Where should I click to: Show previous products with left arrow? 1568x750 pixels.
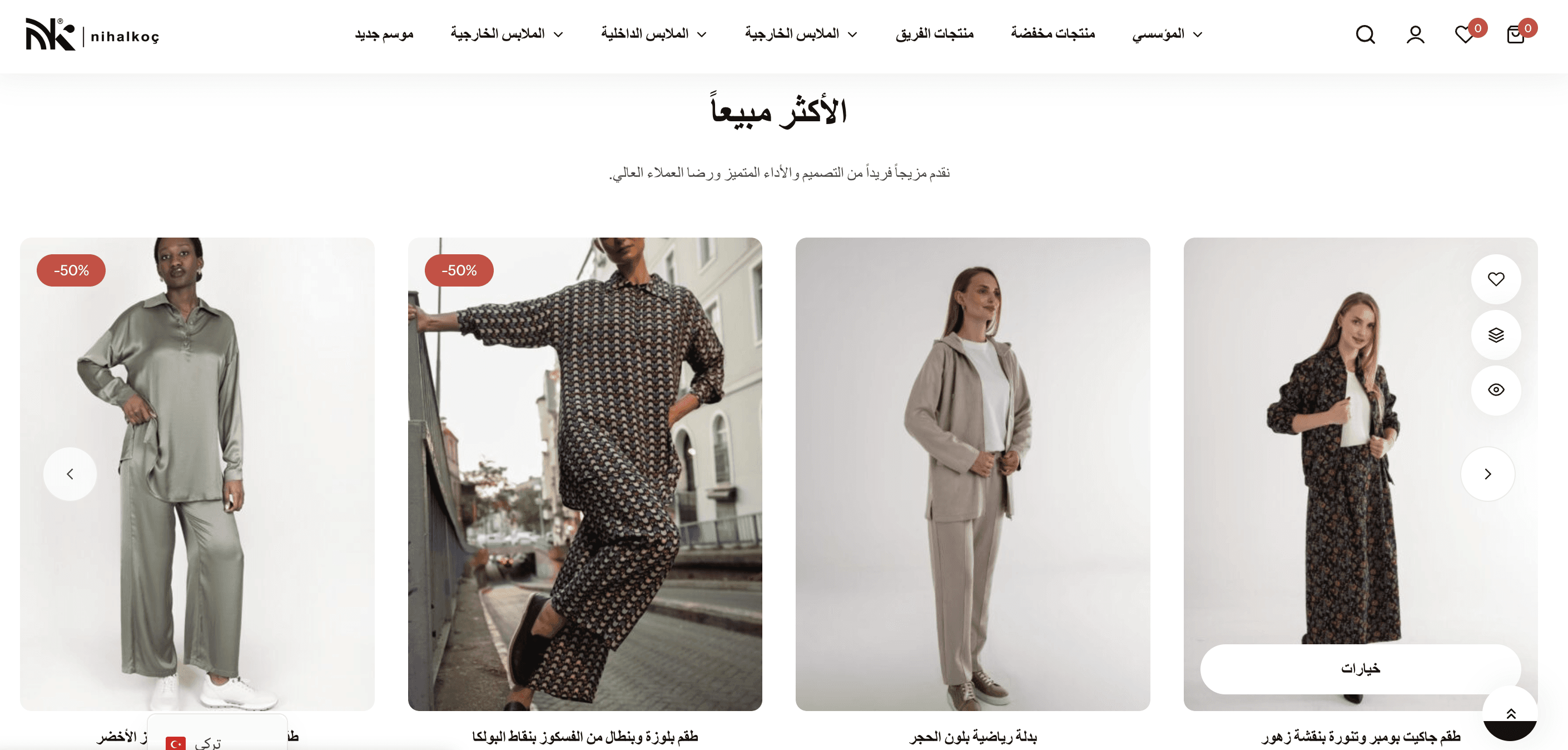coord(70,474)
